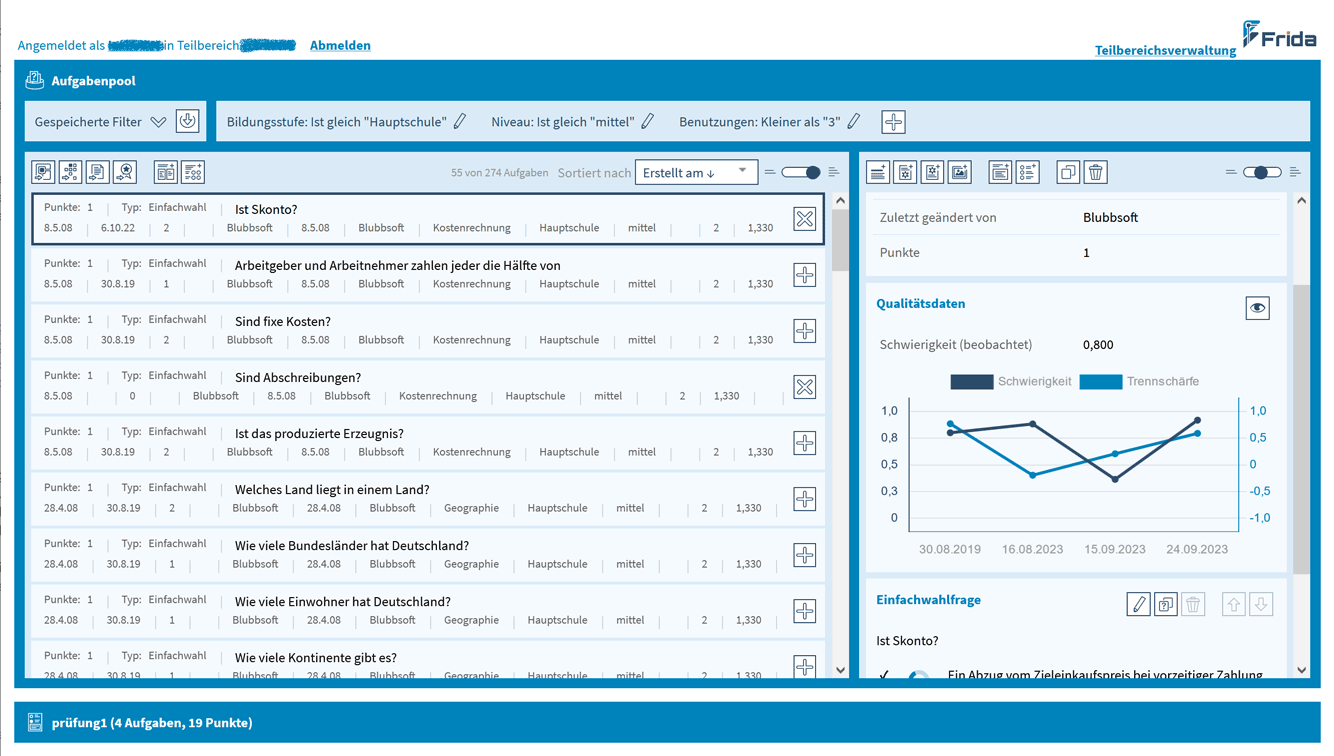Viewport: 1334px width, 756px height.
Task: Click the trash icon in detail toolbar
Action: 1095,173
